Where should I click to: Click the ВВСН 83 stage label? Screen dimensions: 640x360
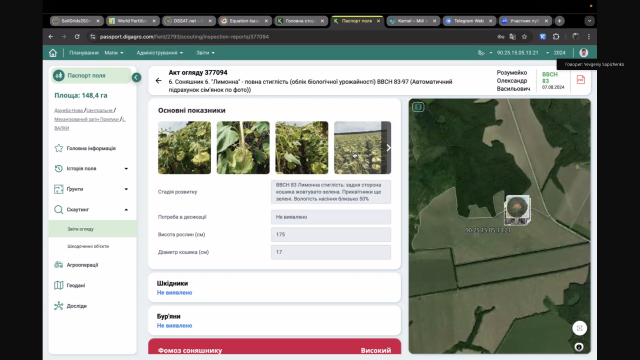[x=549, y=78]
